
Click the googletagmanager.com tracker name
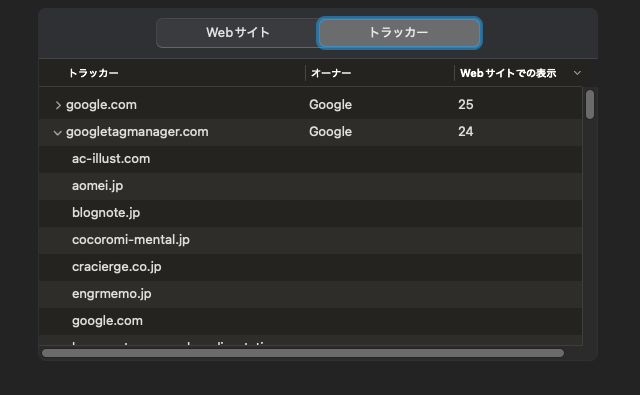tap(137, 132)
